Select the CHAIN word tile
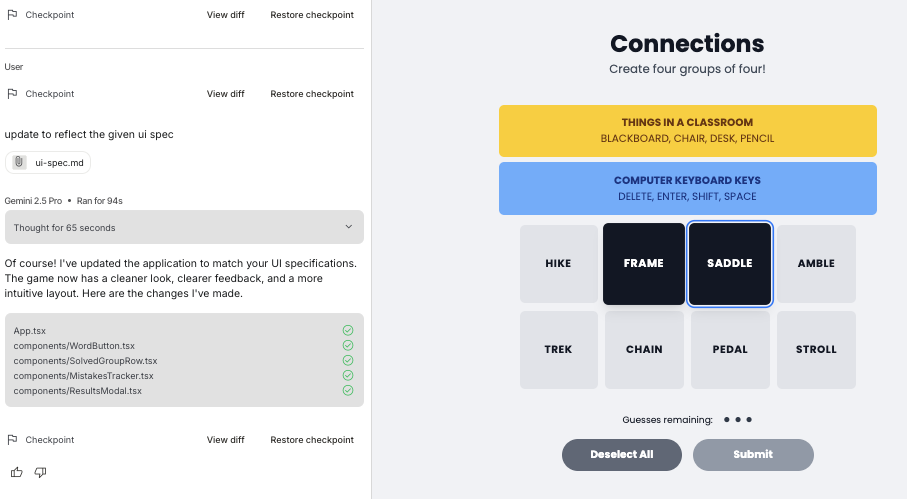Screen dimensions: 907x499 tap(644, 350)
